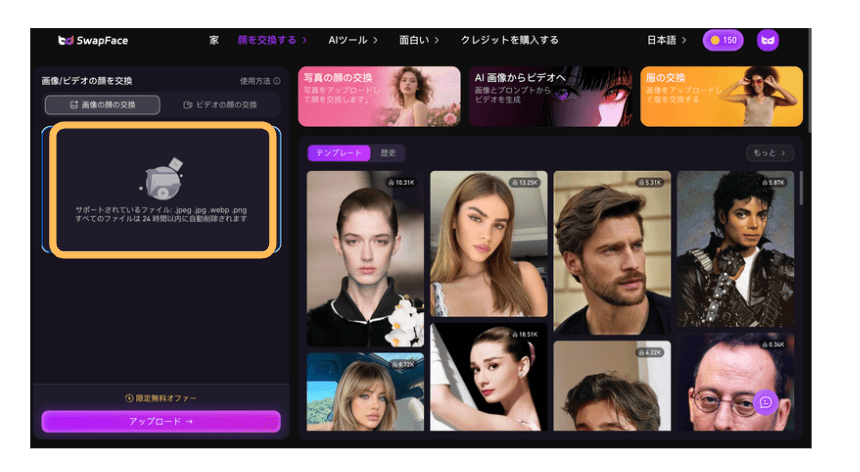
Task: Click the 使用方法 info icon
Action: coord(277,81)
